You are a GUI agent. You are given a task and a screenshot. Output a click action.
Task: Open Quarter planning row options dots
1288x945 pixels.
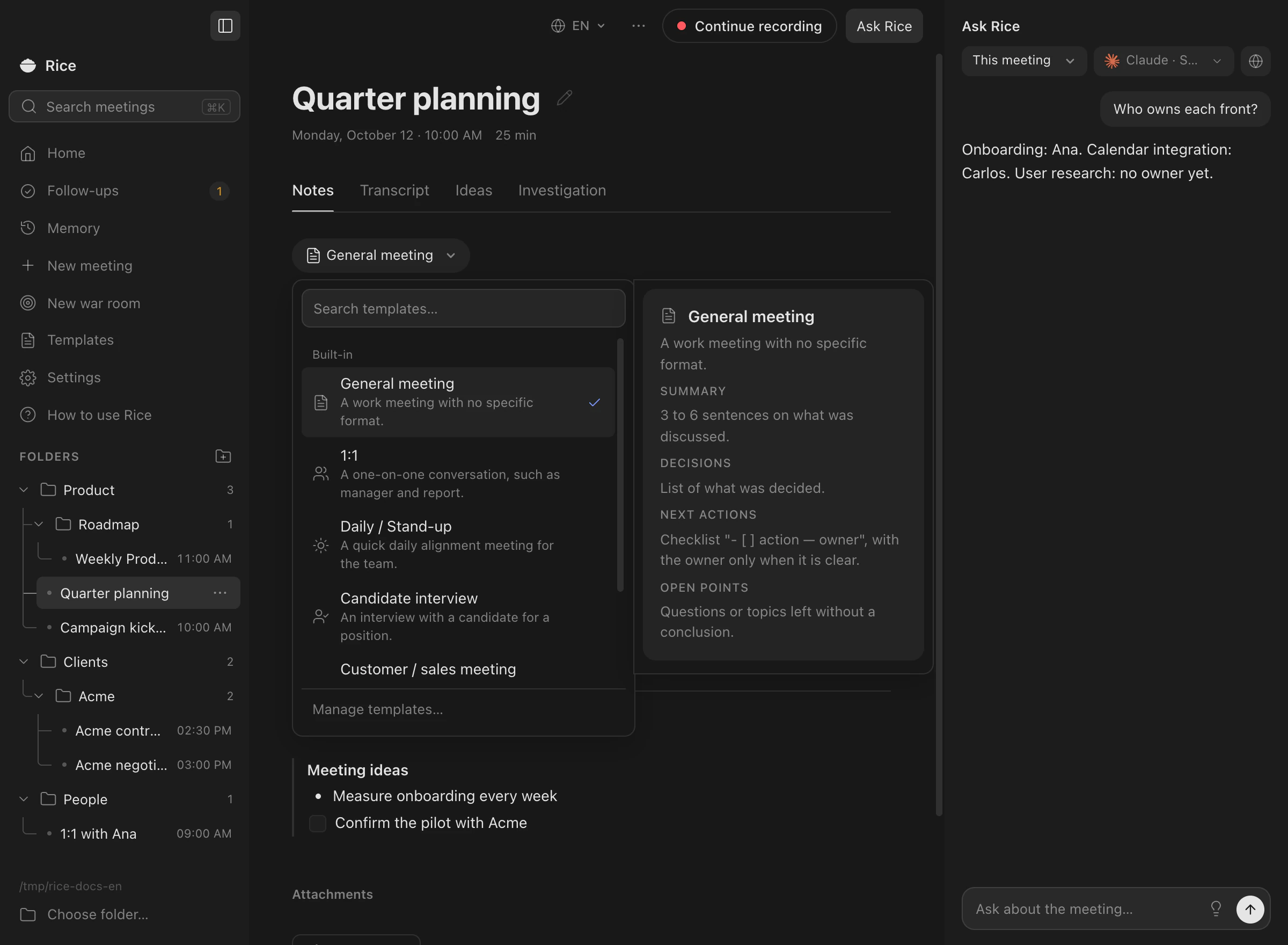coord(220,593)
